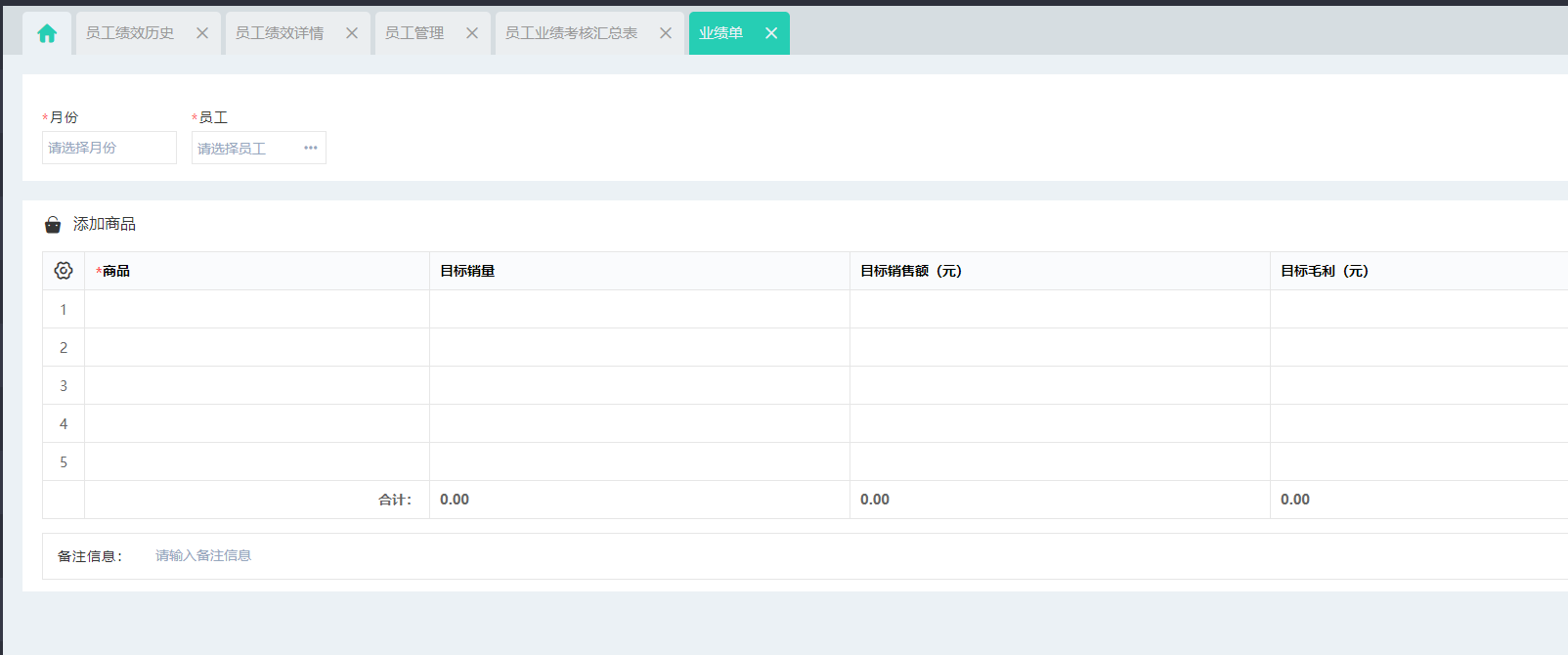Close the 员工绩效历史 tab
This screenshot has height=655, width=1568.
202,33
